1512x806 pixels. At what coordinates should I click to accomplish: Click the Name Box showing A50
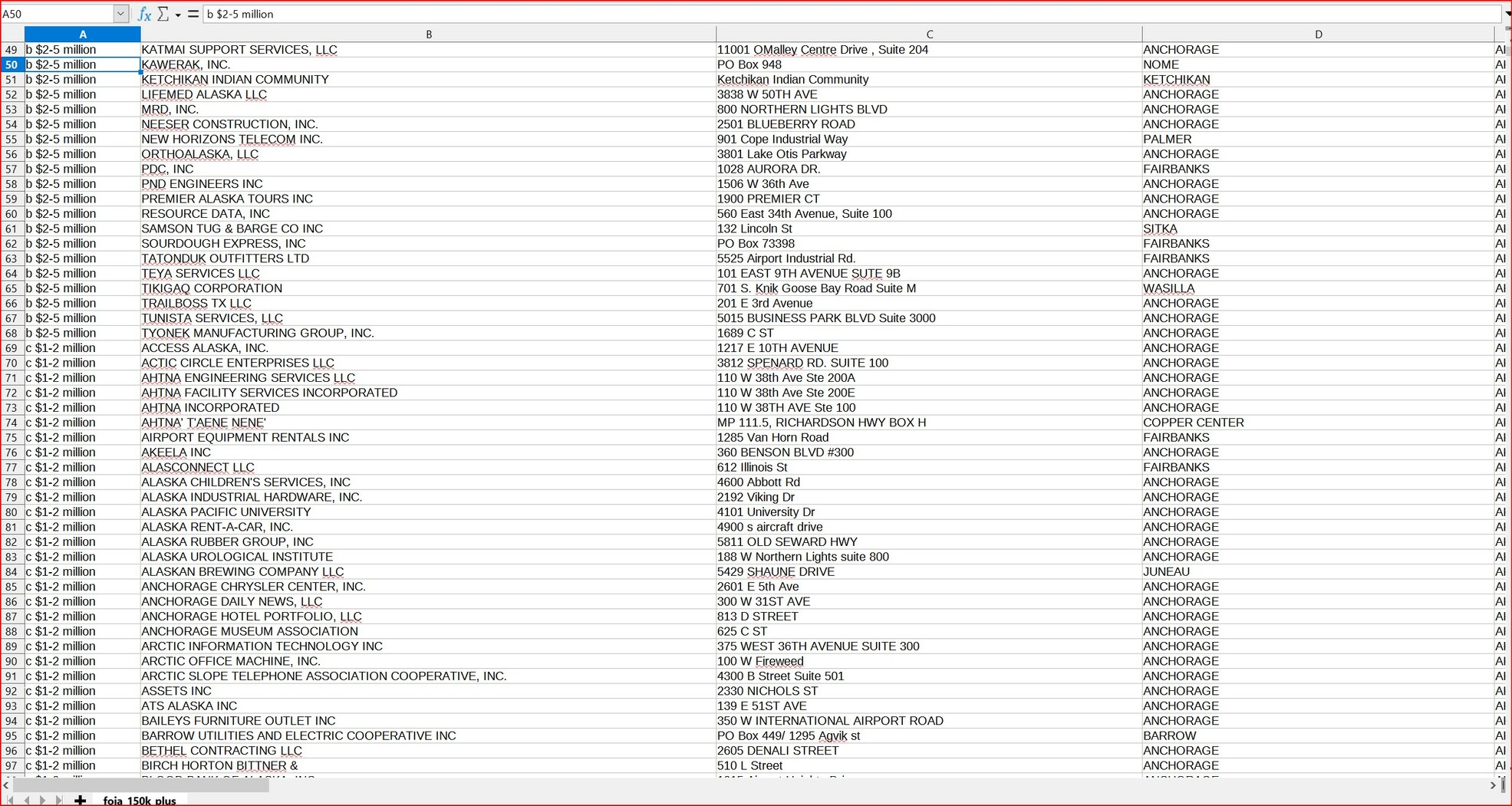57,14
